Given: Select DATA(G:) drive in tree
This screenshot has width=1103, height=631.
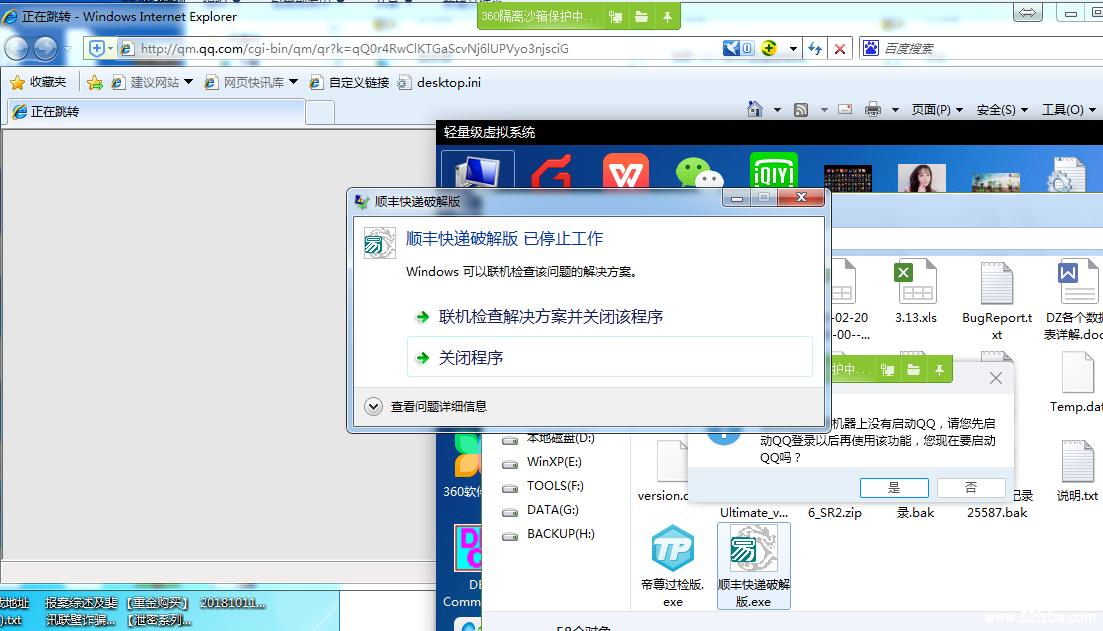Looking at the screenshot, I should (x=540, y=510).
